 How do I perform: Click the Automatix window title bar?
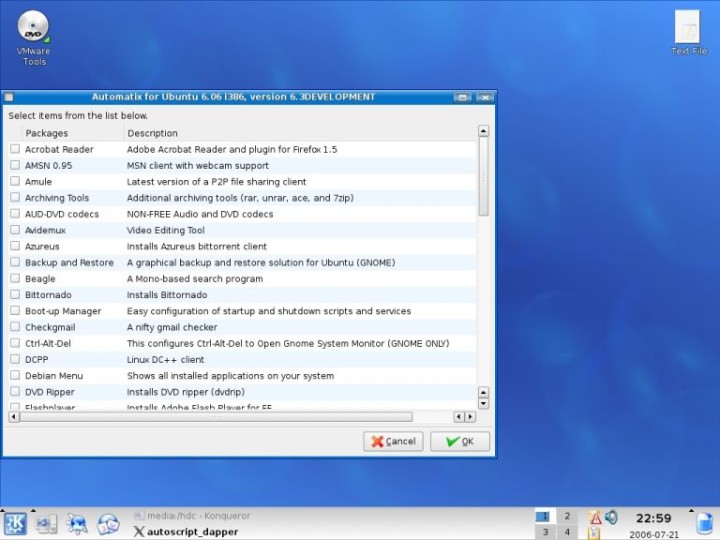[233, 97]
